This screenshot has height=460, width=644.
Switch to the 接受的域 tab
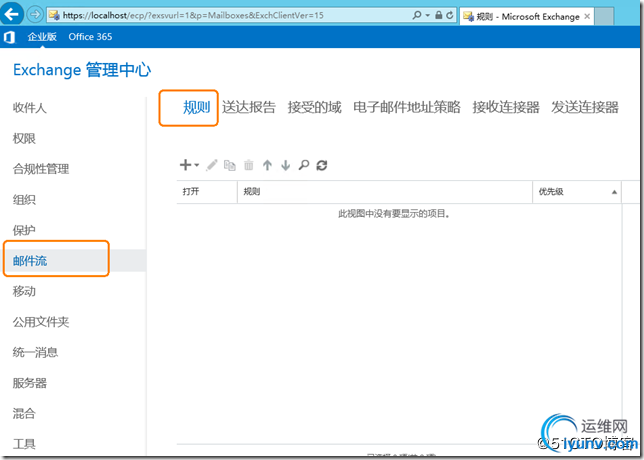[315, 108]
